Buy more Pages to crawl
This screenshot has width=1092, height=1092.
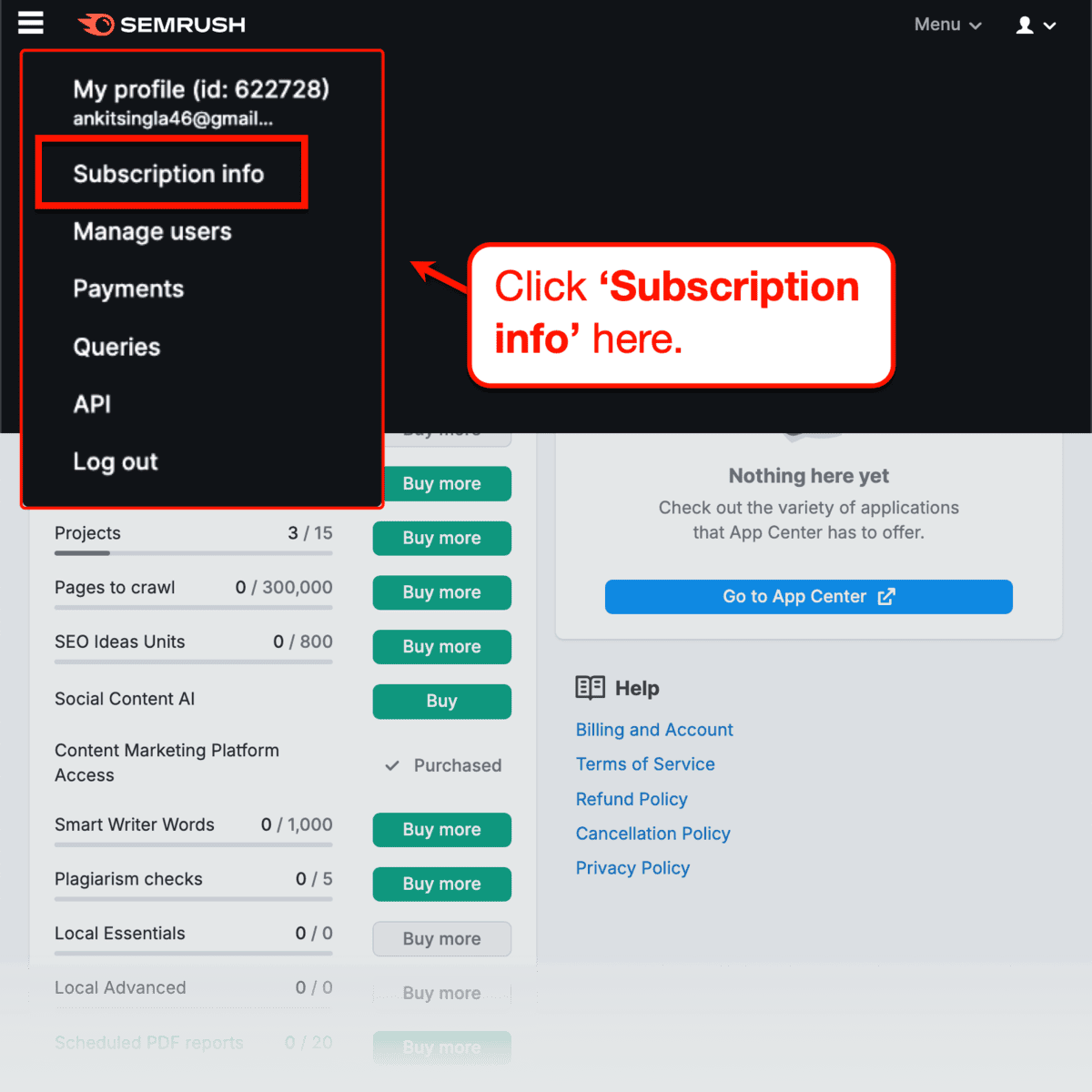[441, 592]
